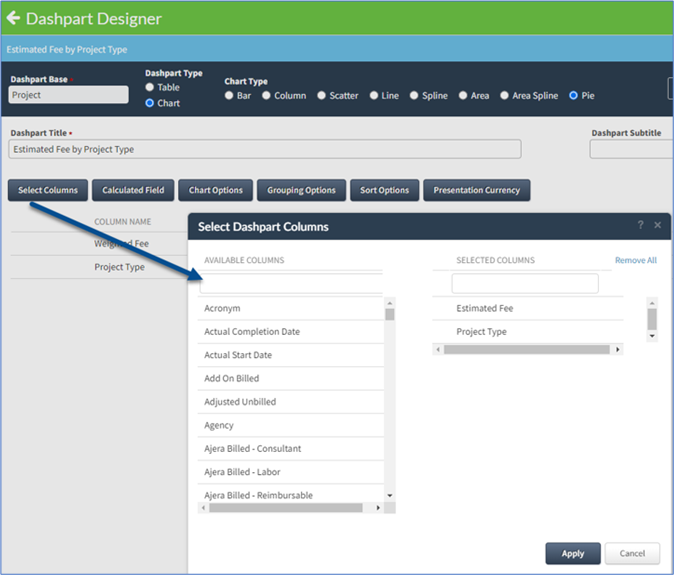Open Sort Options
Image resolution: width=674 pixels, height=575 pixels.
pyautogui.click(x=385, y=190)
